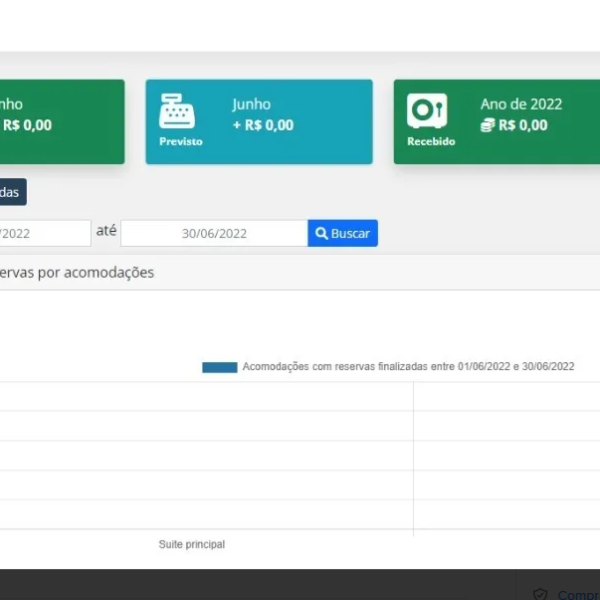Screen dimensions: 600x600
Task: Click the safe icon on Recebido card
Action: (x=426, y=111)
